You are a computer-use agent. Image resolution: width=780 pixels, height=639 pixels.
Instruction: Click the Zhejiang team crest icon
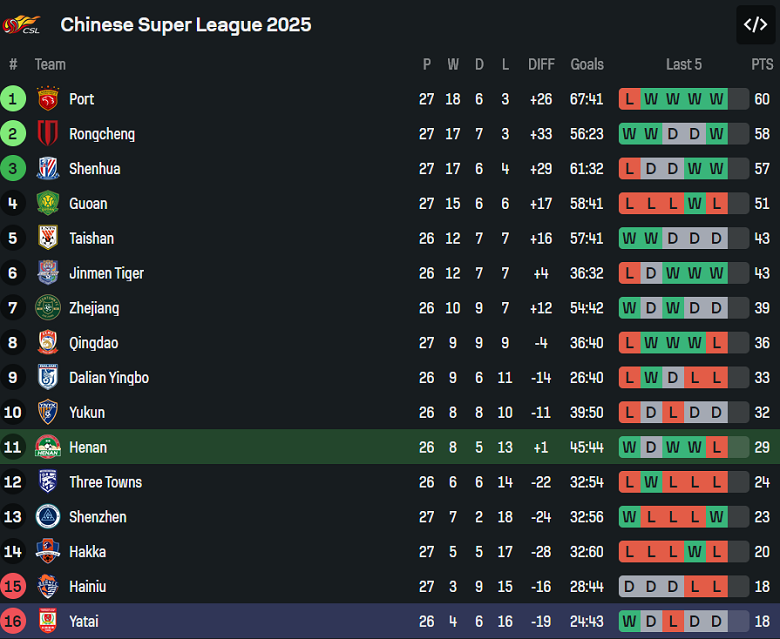pos(48,308)
